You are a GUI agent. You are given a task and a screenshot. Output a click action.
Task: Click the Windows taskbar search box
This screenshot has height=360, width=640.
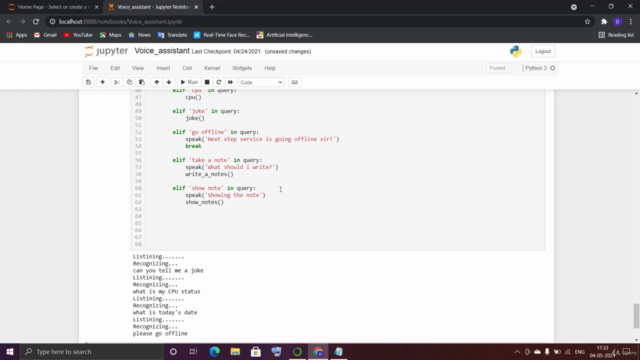[91, 351]
